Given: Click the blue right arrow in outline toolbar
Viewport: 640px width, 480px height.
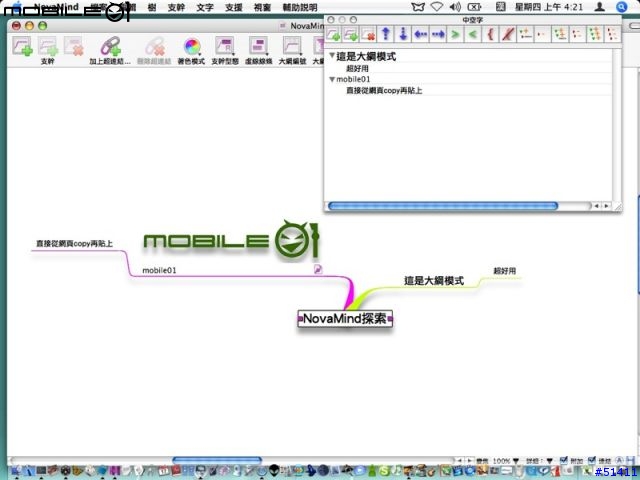Looking at the screenshot, I should tap(438, 34).
